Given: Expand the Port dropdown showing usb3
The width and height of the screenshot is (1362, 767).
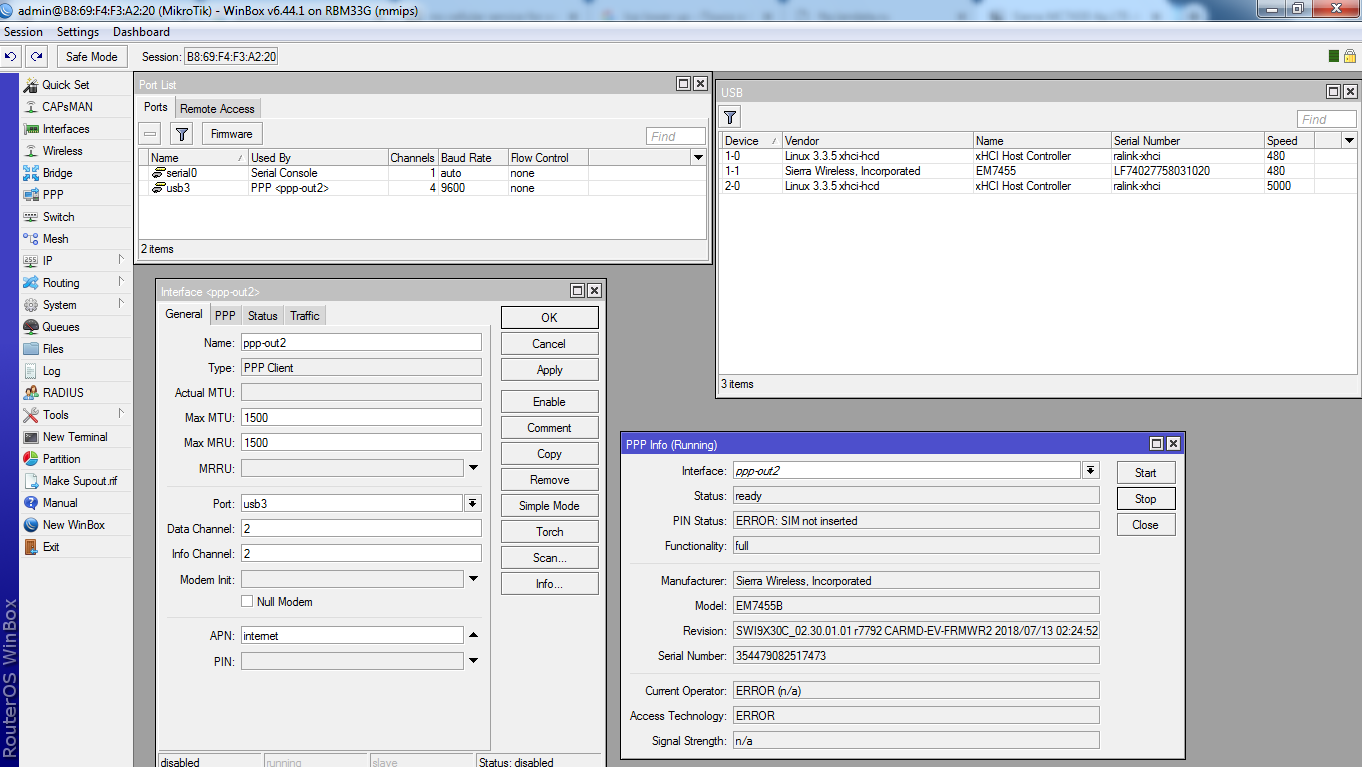Looking at the screenshot, I should click(x=473, y=504).
